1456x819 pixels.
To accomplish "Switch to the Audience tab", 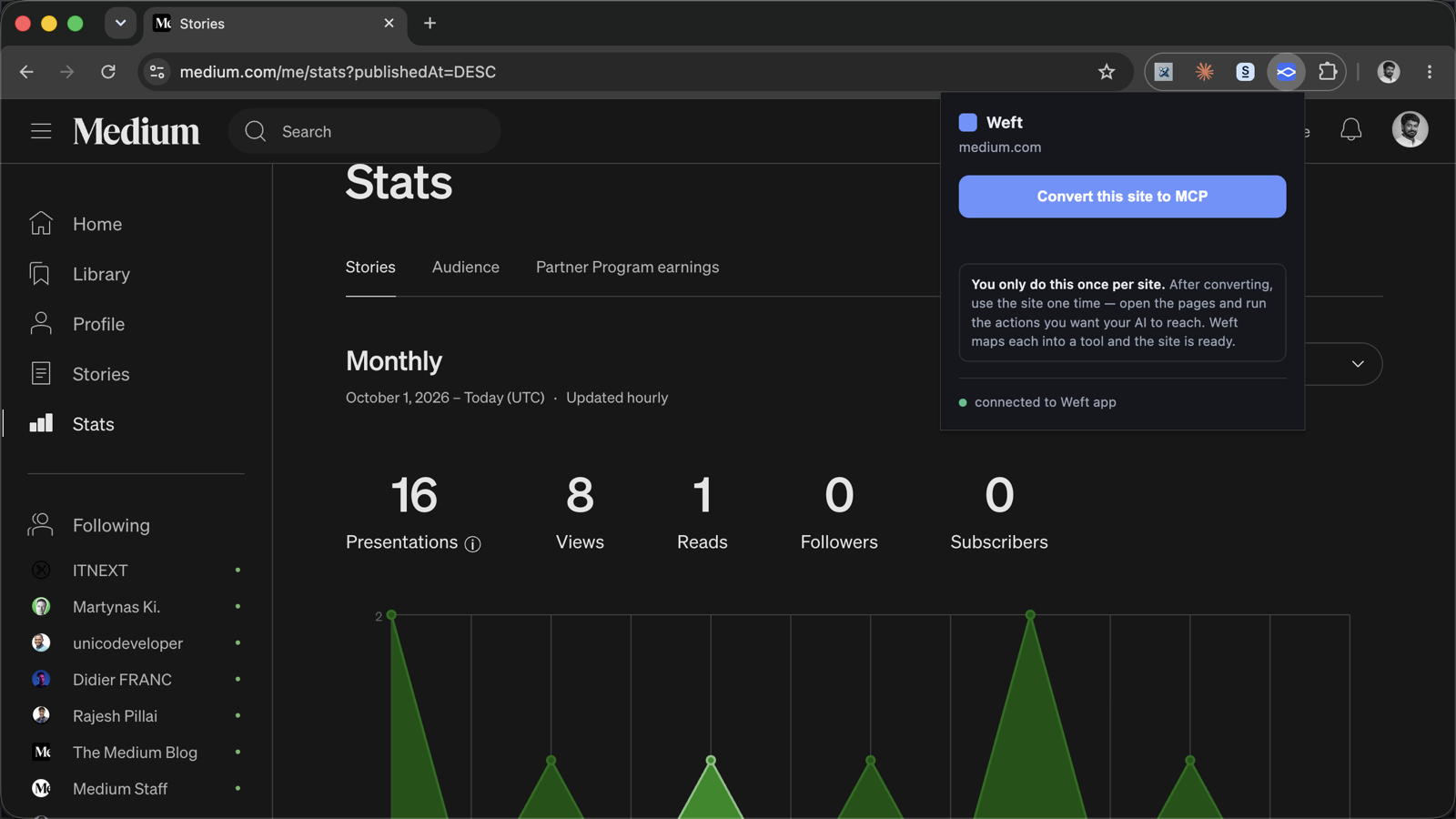I will pos(466,267).
